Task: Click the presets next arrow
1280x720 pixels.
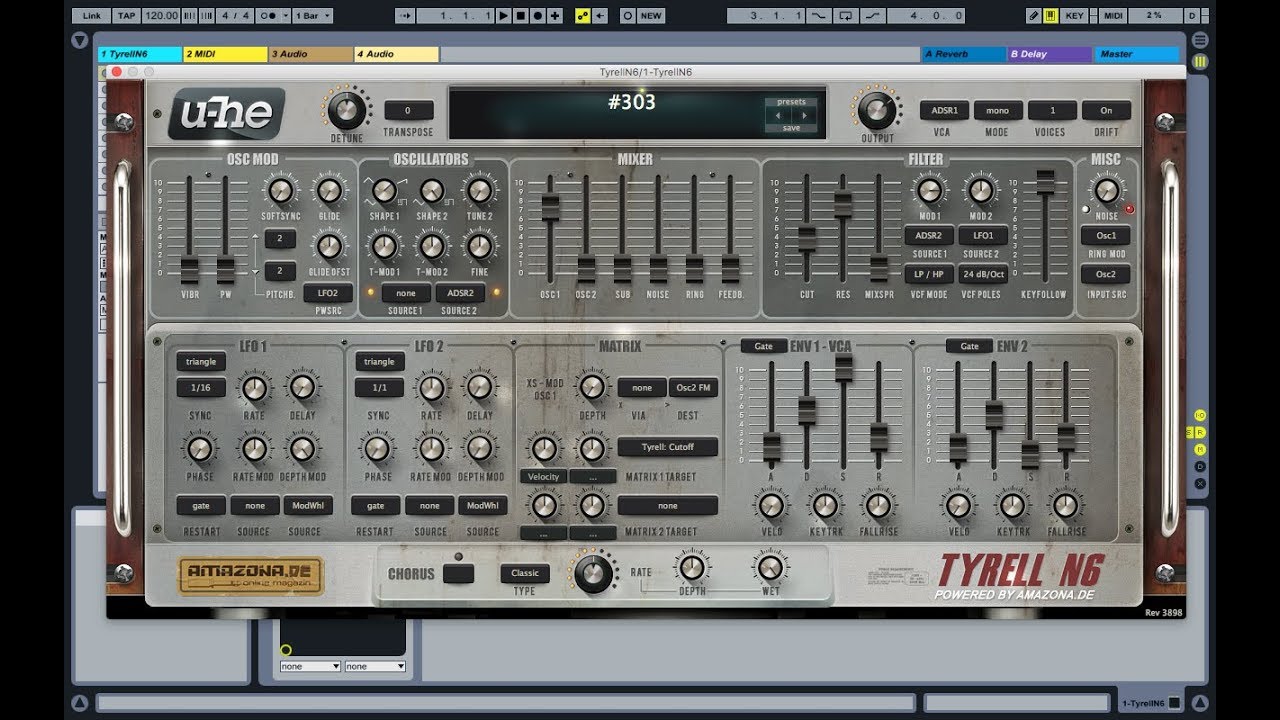Action: pyautogui.click(x=802, y=115)
